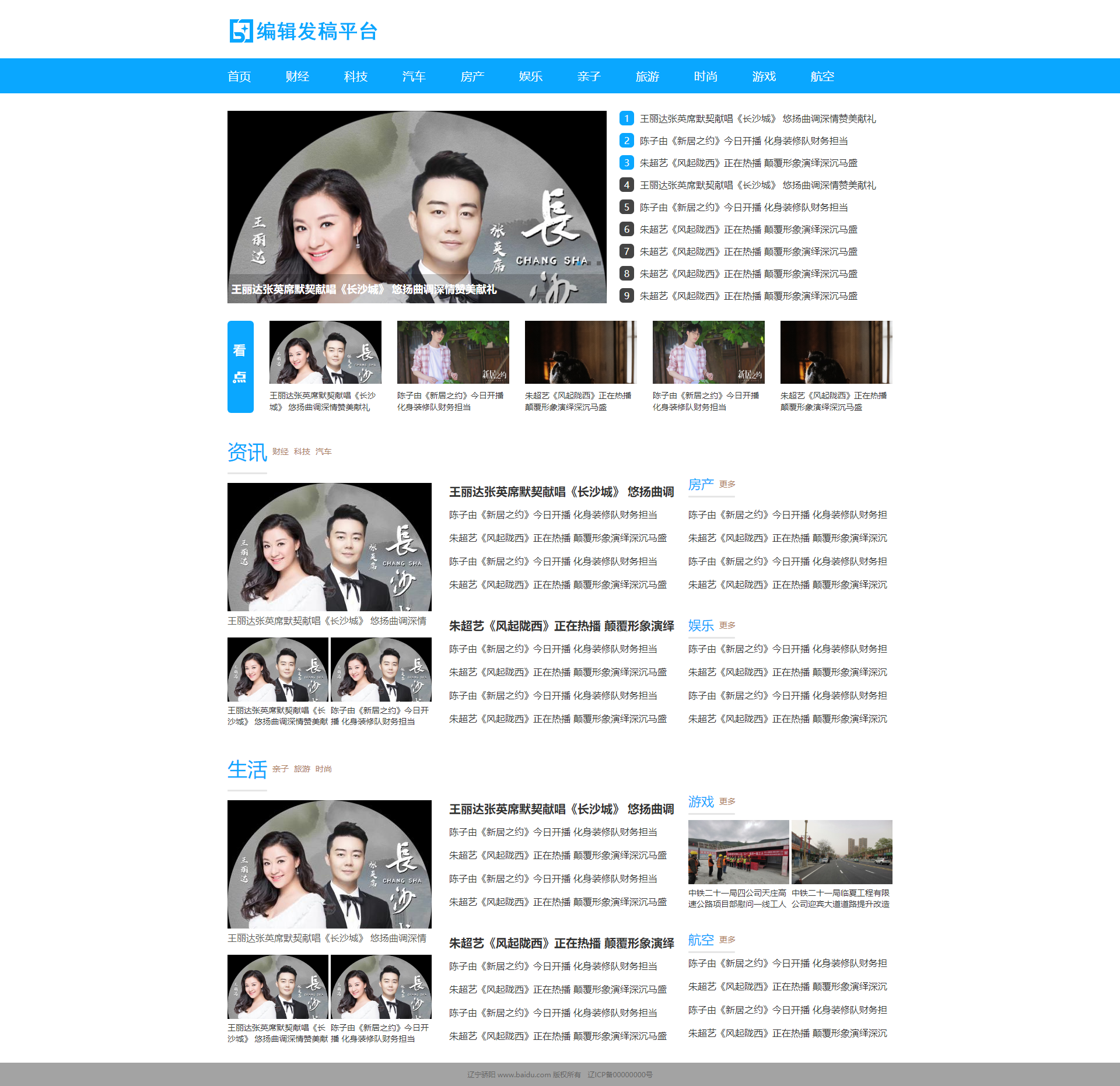The image size is (1120, 1086).
Task: Click the 中铁二十一局 road construction thumbnail
Action: (841, 852)
